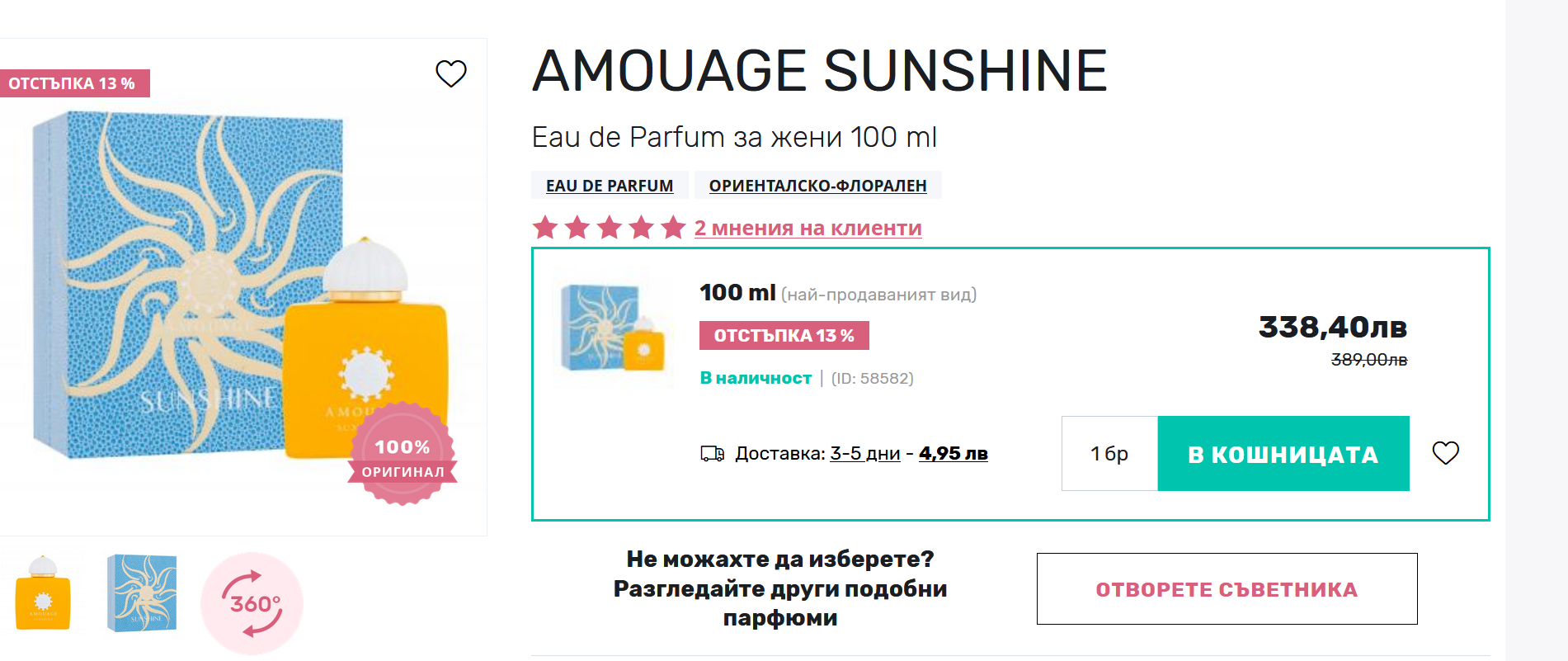Click the delivery truck icon
This screenshot has width=1568, height=661.
[x=712, y=454]
